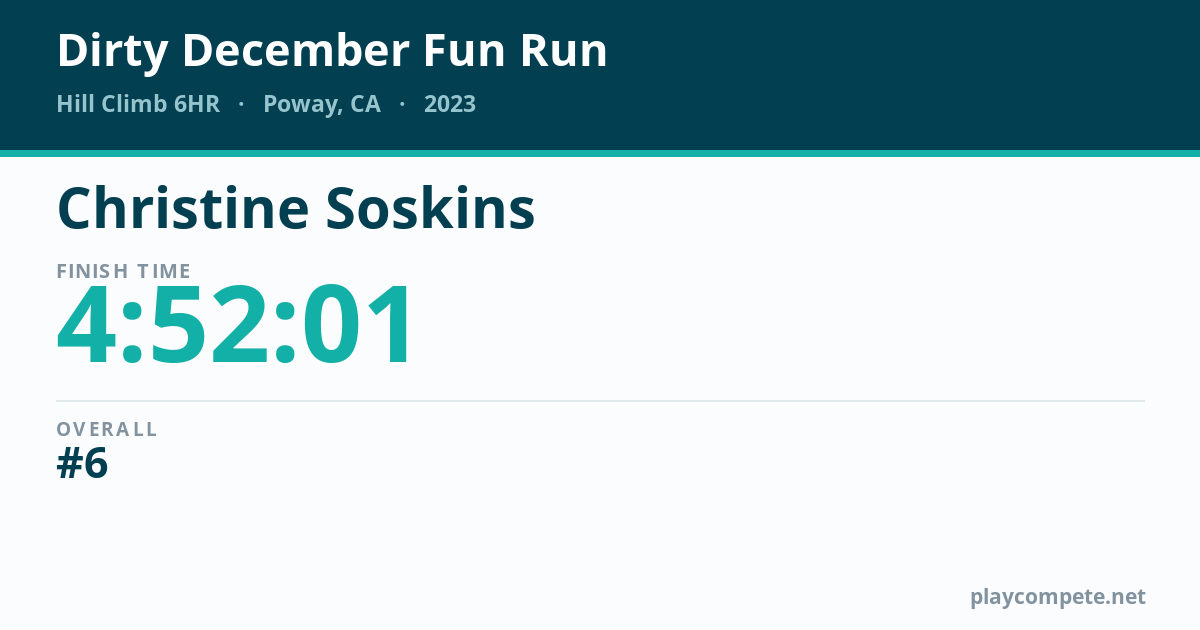This screenshot has height=630, width=1200.
Task: Click the Poway, CA location label
Action: (322, 105)
